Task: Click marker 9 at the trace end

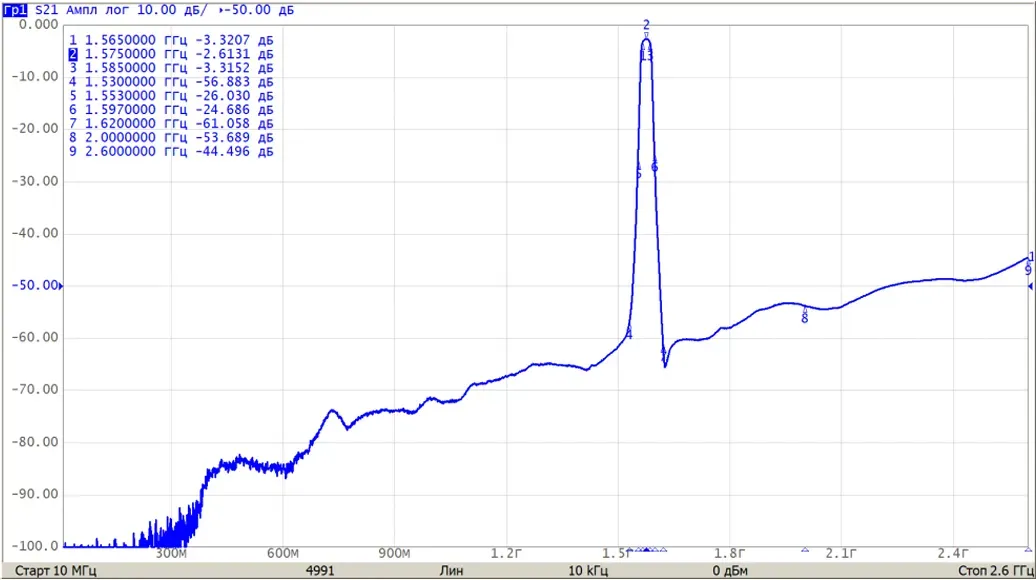Action: (1028, 270)
